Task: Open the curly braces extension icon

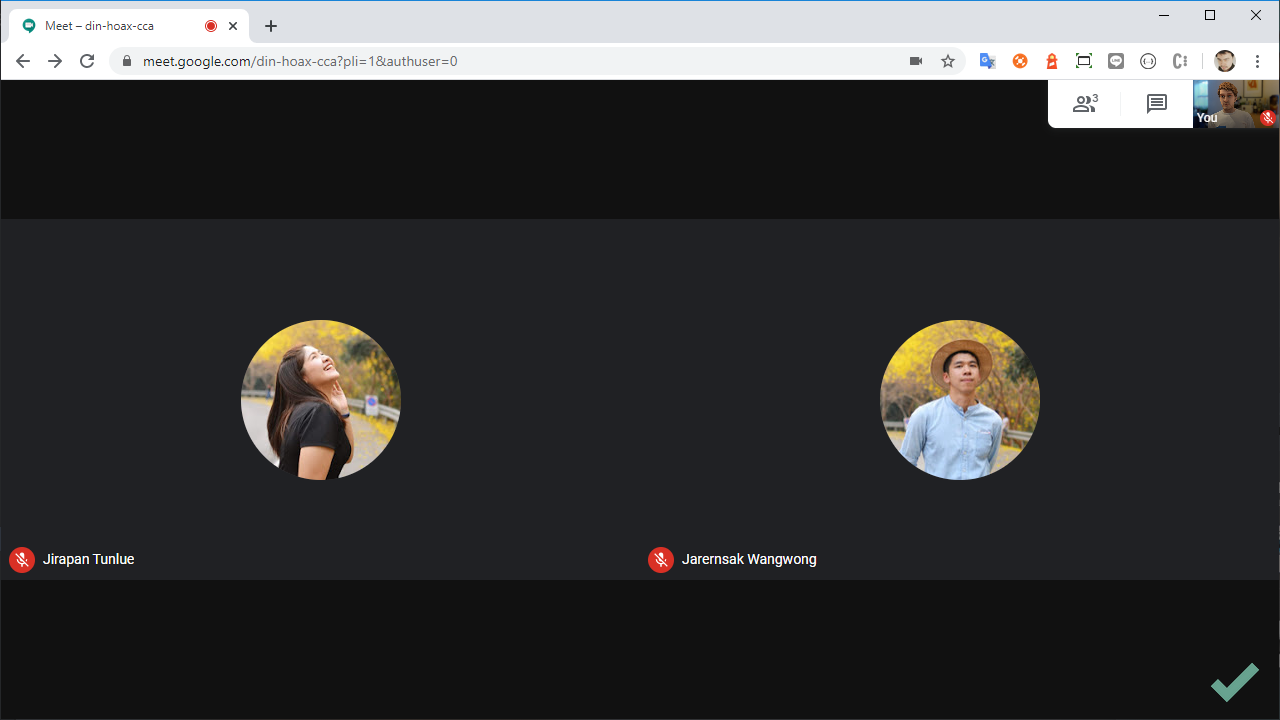Action: (x=1148, y=61)
